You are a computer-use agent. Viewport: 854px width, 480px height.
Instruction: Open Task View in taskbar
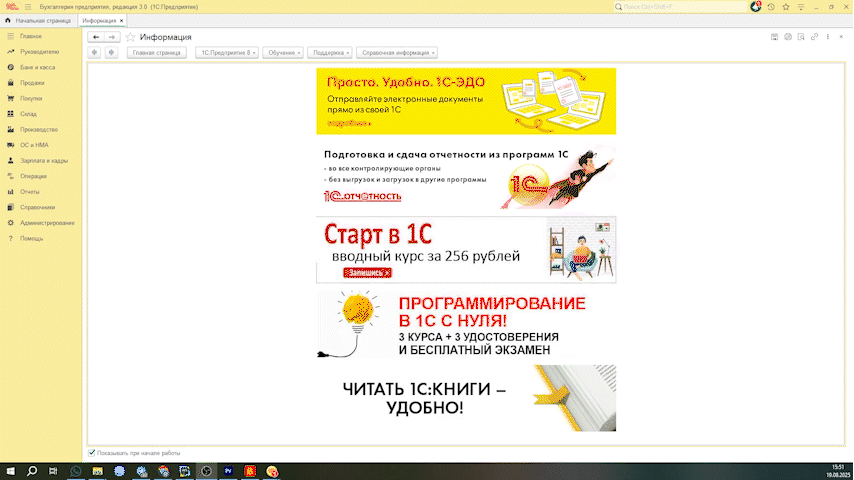point(53,471)
